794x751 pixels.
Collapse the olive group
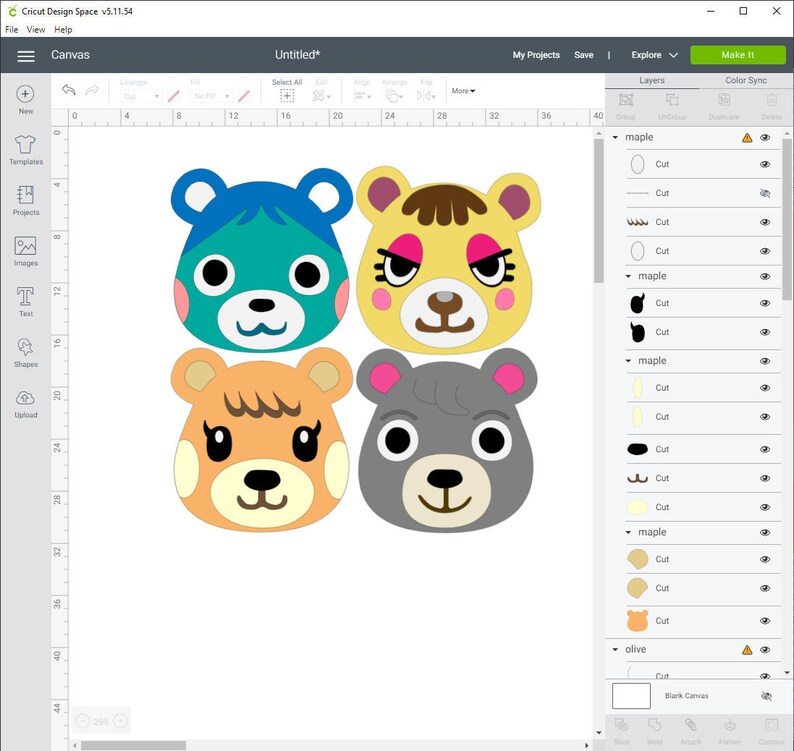[x=615, y=650]
